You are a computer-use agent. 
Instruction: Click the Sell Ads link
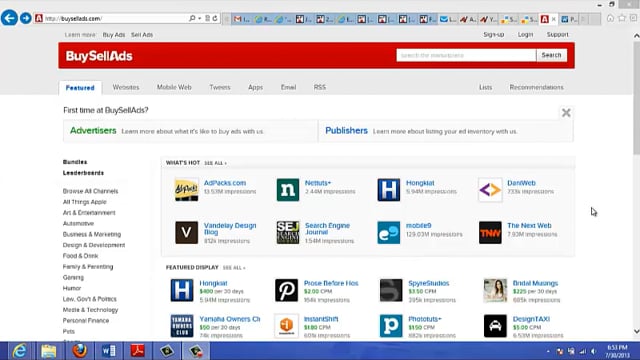142,35
